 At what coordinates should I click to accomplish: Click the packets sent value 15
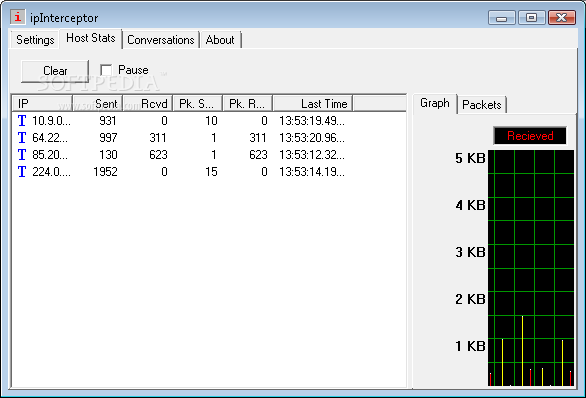click(211, 172)
